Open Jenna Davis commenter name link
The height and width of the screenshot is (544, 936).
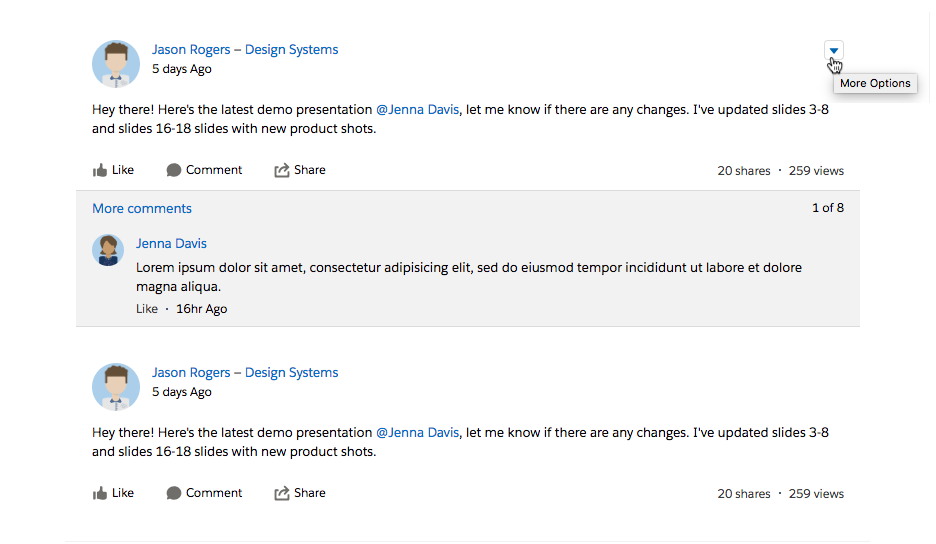tap(172, 244)
